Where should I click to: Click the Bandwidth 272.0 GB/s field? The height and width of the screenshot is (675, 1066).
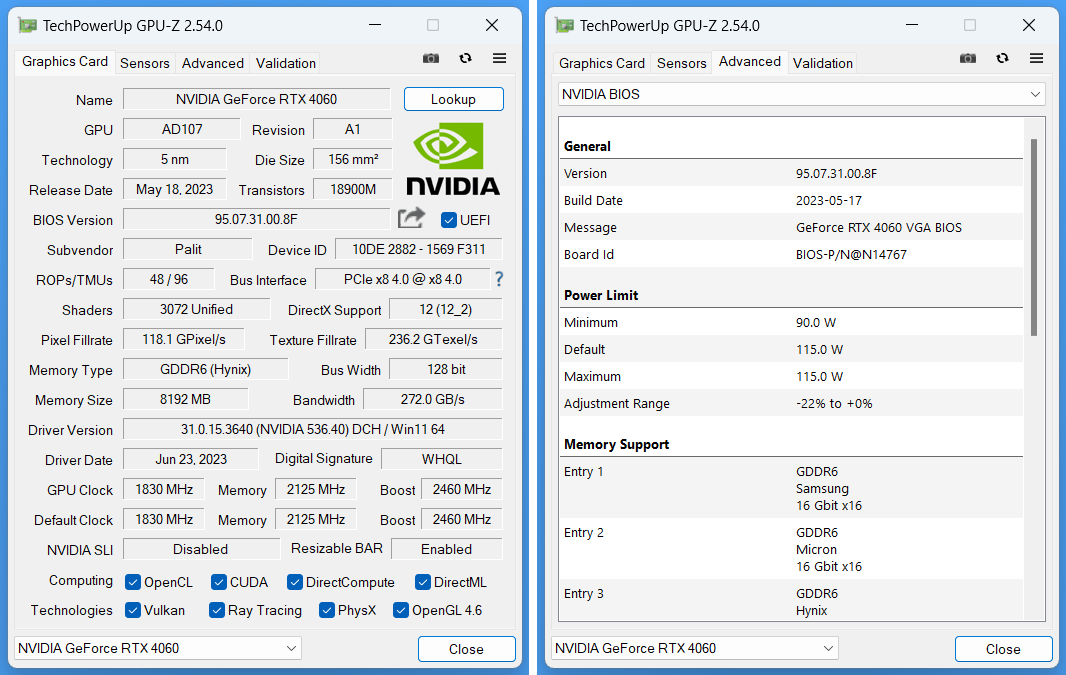[433, 400]
